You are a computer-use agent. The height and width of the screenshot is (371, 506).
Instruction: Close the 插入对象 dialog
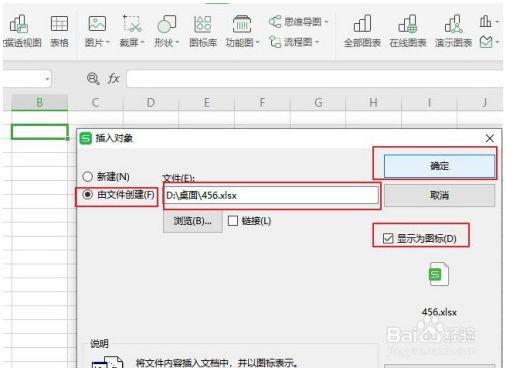coord(490,138)
